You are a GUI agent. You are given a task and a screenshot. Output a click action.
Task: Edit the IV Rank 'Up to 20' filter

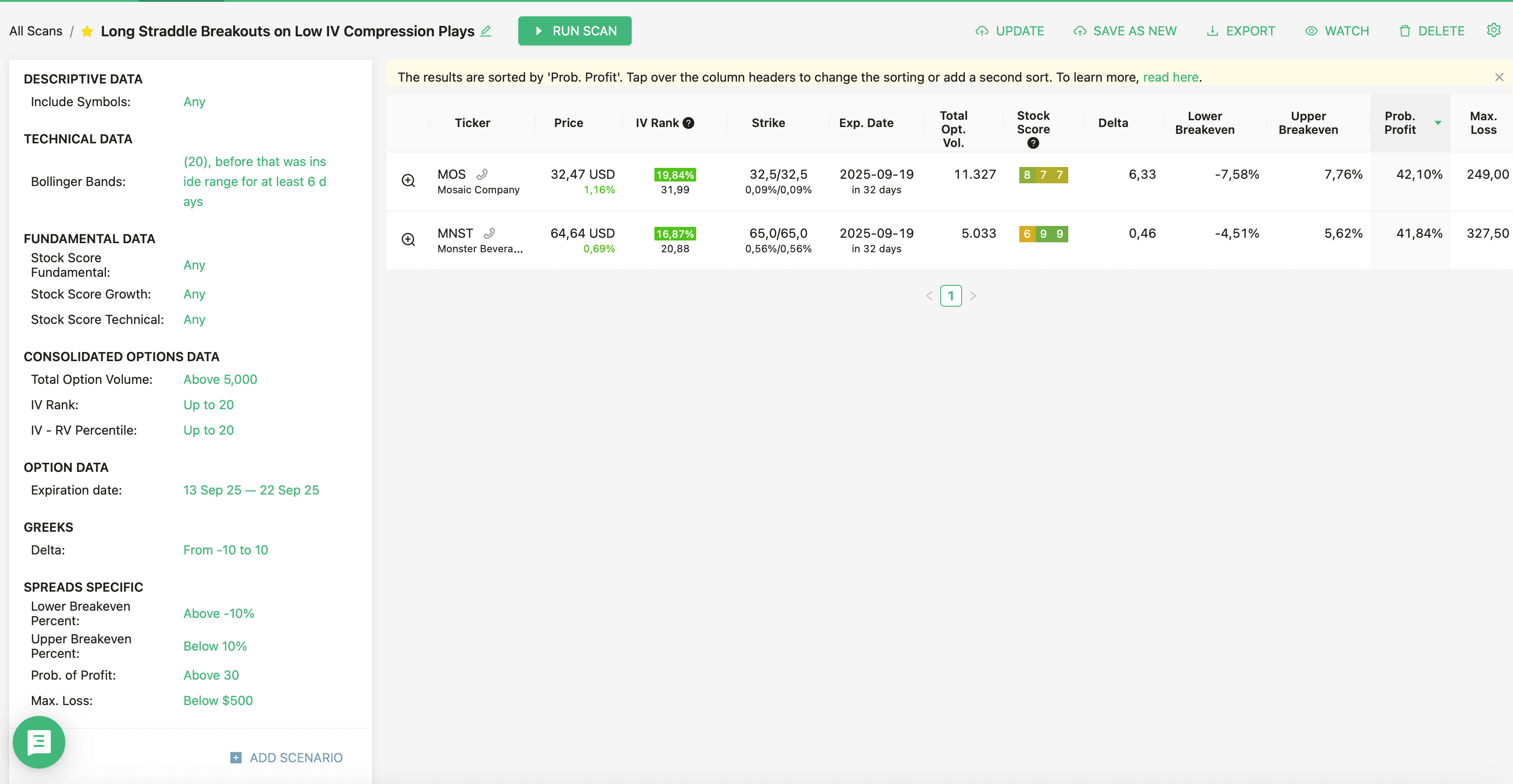point(208,405)
